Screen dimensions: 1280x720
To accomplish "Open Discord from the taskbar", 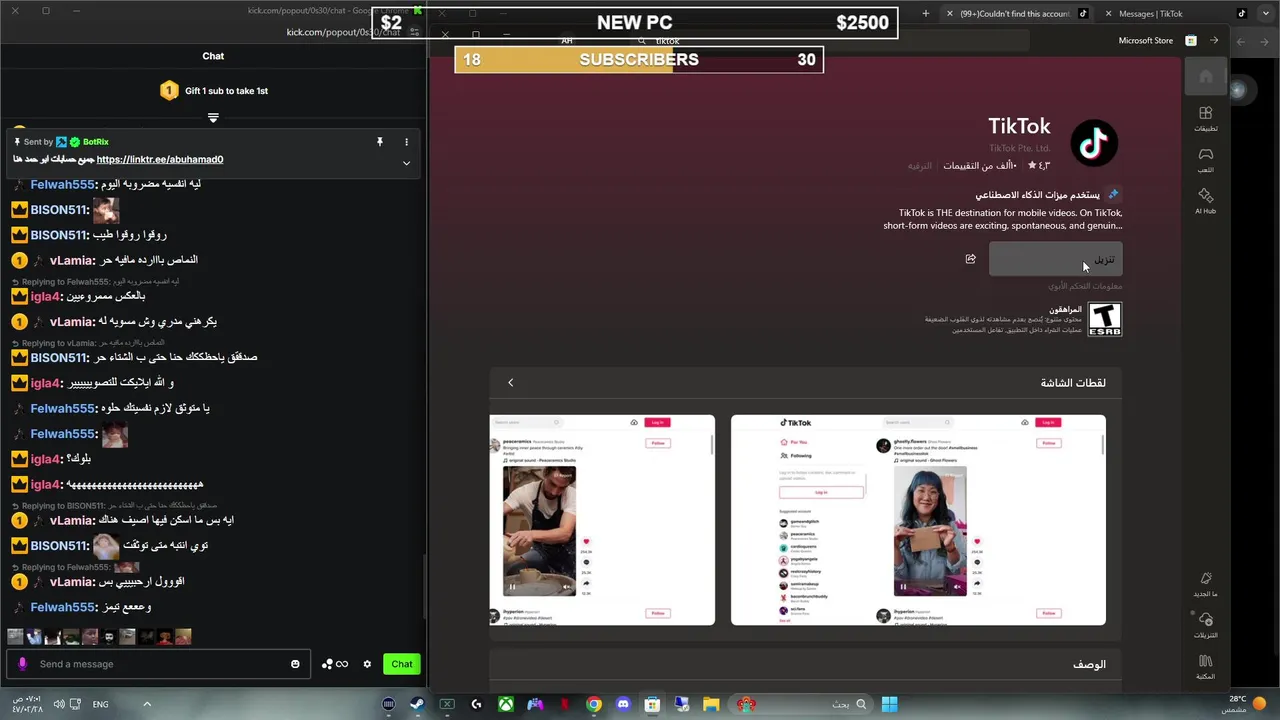I will click(x=623, y=704).
